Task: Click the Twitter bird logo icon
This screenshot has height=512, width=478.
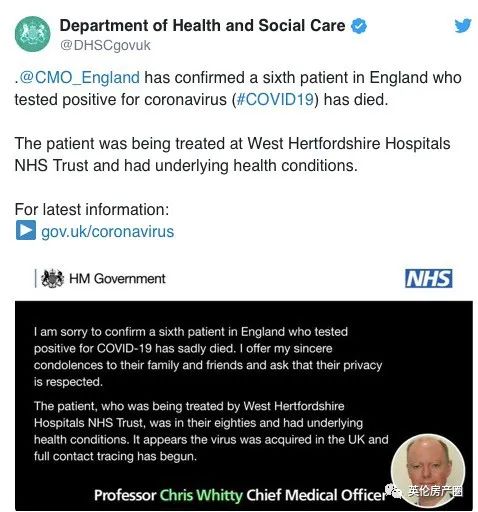Action: 463,26
